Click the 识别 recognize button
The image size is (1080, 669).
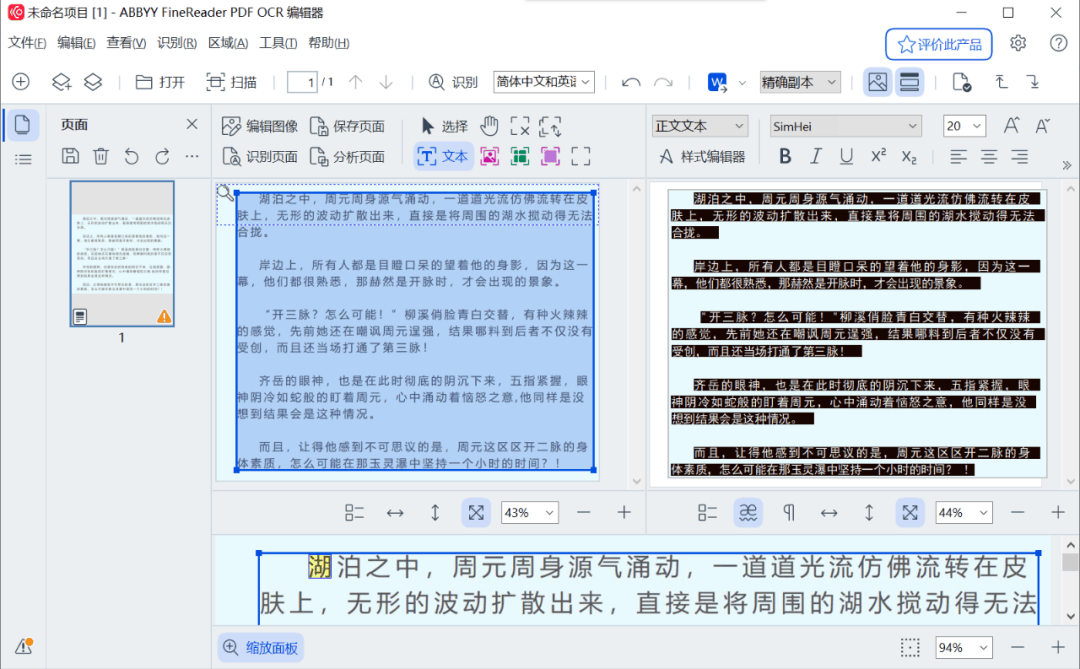(x=453, y=82)
